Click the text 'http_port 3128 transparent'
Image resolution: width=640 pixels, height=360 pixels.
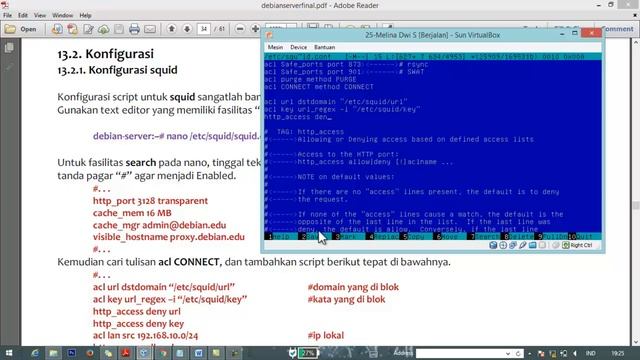pos(150,201)
